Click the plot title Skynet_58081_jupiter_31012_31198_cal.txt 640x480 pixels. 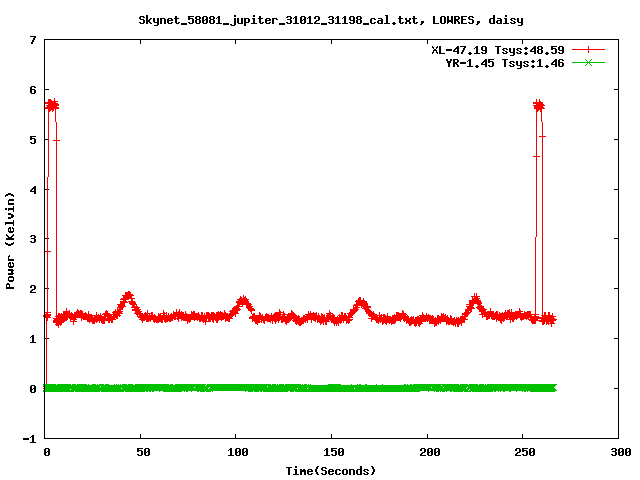point(278,20)
